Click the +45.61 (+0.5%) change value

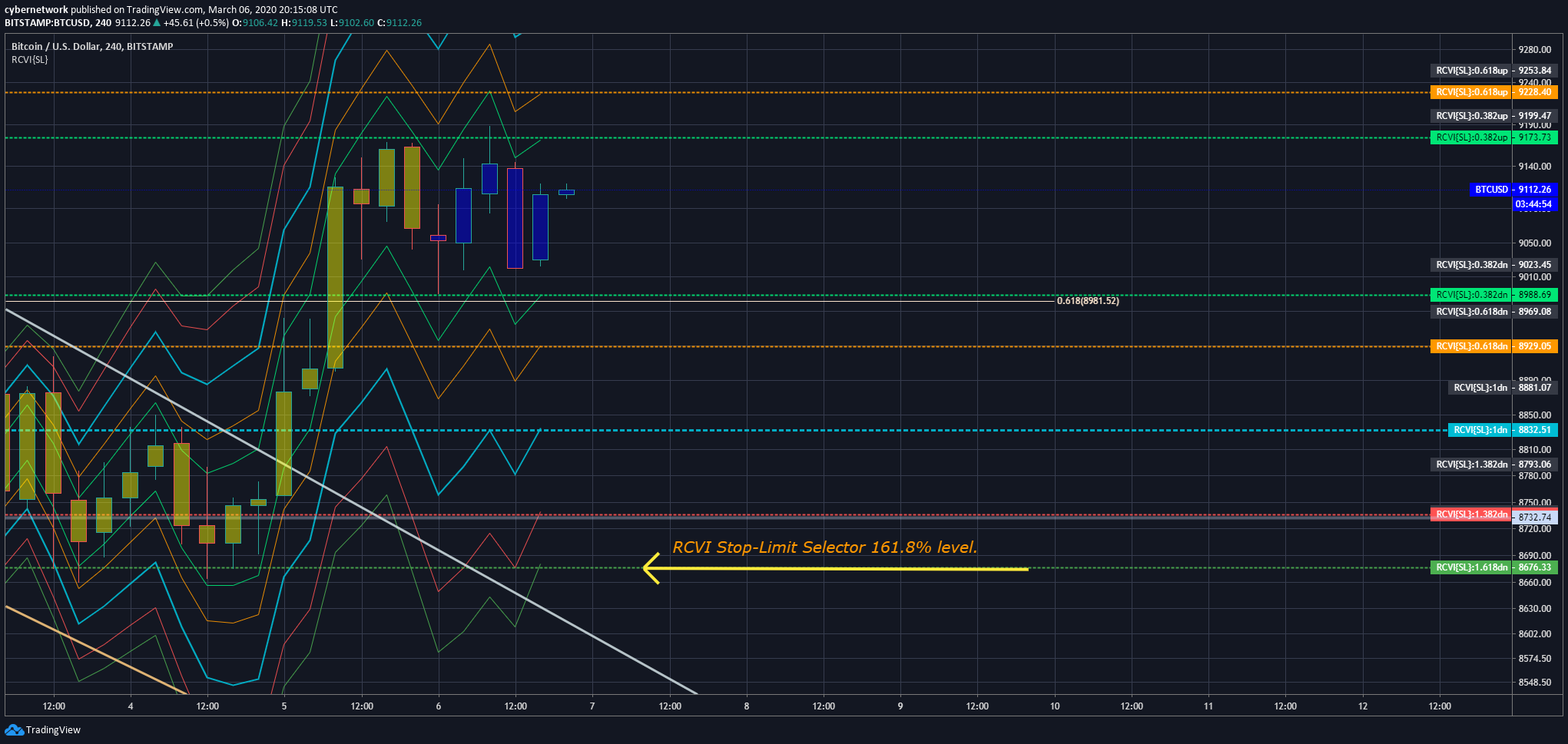pos(196,23)
